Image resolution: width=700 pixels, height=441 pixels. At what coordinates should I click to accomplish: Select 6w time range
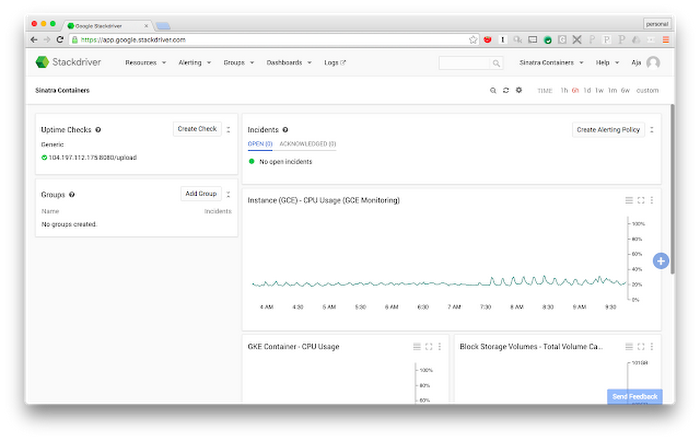tap(625, 90)
